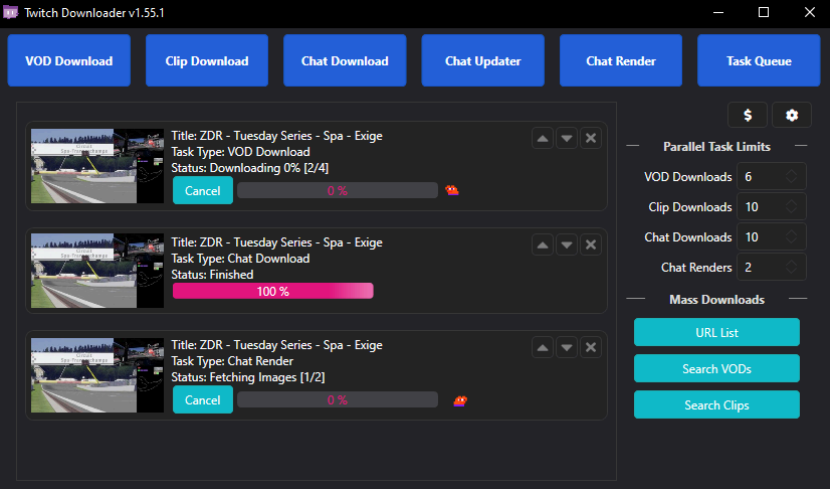Maximize the Twitch Downloader window
This screenshot has height=489, width=830.
pyautogui.click(x=763, y=12)
